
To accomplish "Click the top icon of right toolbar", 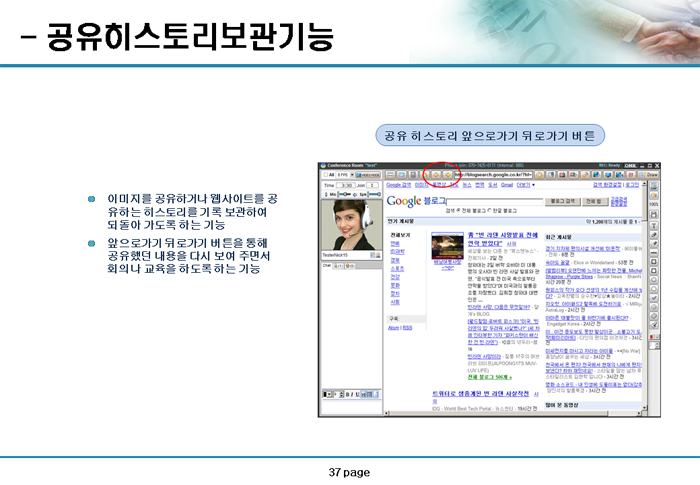I will [654, 186].
